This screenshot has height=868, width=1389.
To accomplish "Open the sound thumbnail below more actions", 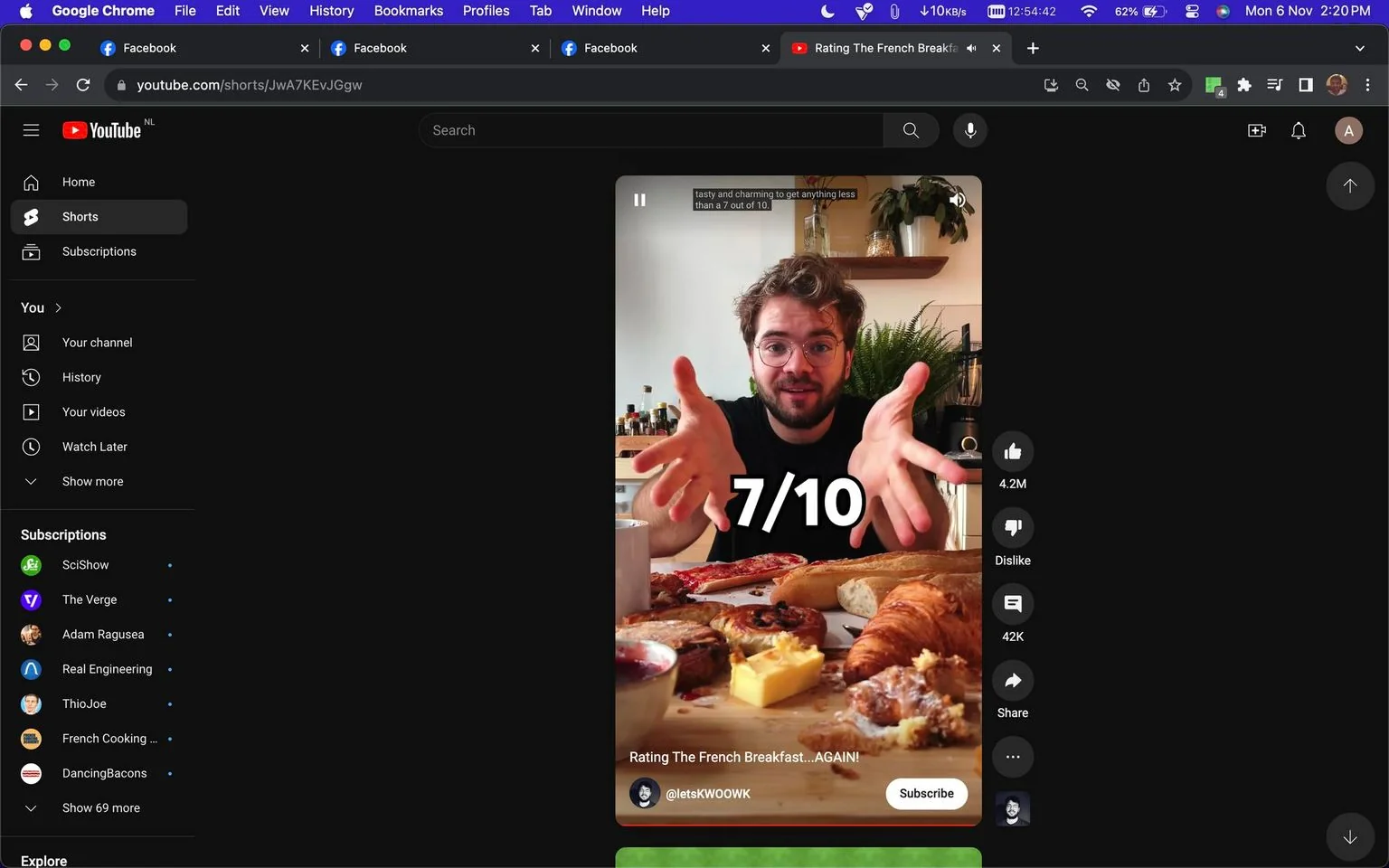I will [1013, 809].
